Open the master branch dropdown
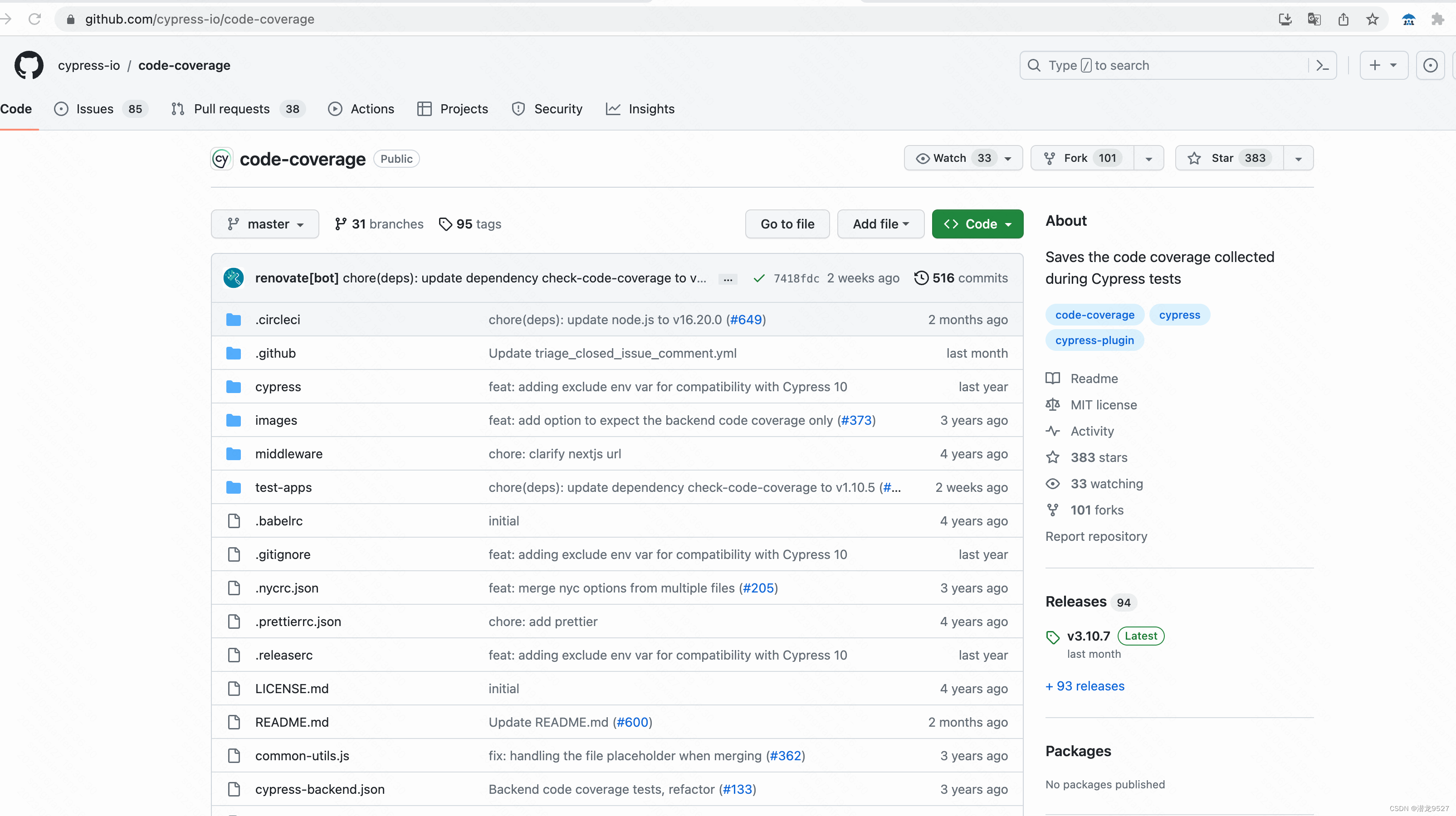This screenshot has height=816, width=1456. [x=264, y=224]
